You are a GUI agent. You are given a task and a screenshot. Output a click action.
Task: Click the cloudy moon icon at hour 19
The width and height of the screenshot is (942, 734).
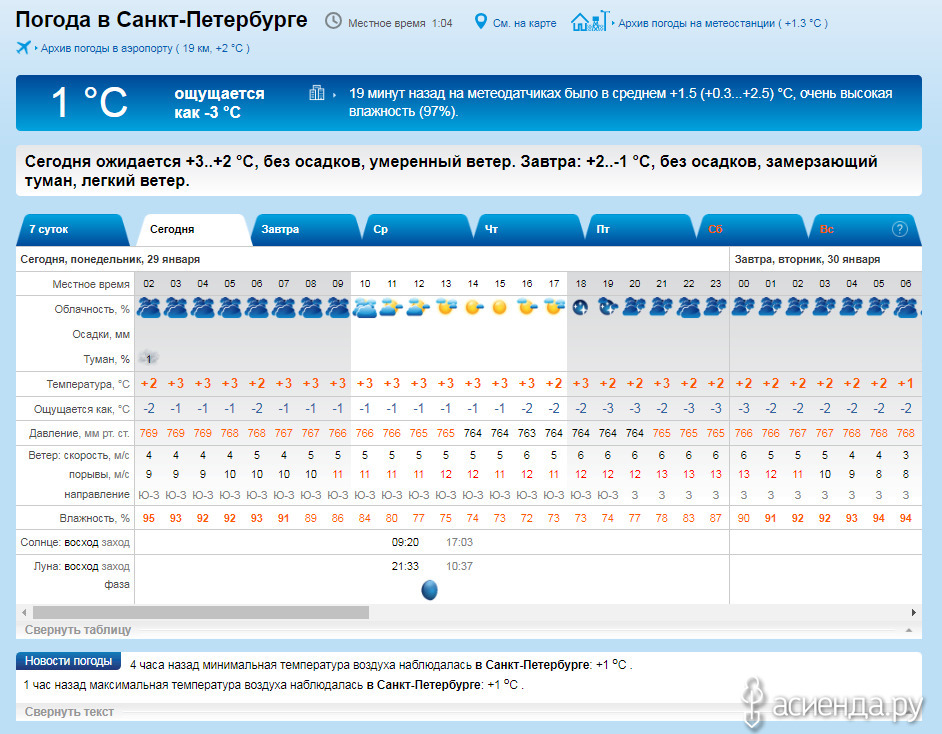click(607, 308)
